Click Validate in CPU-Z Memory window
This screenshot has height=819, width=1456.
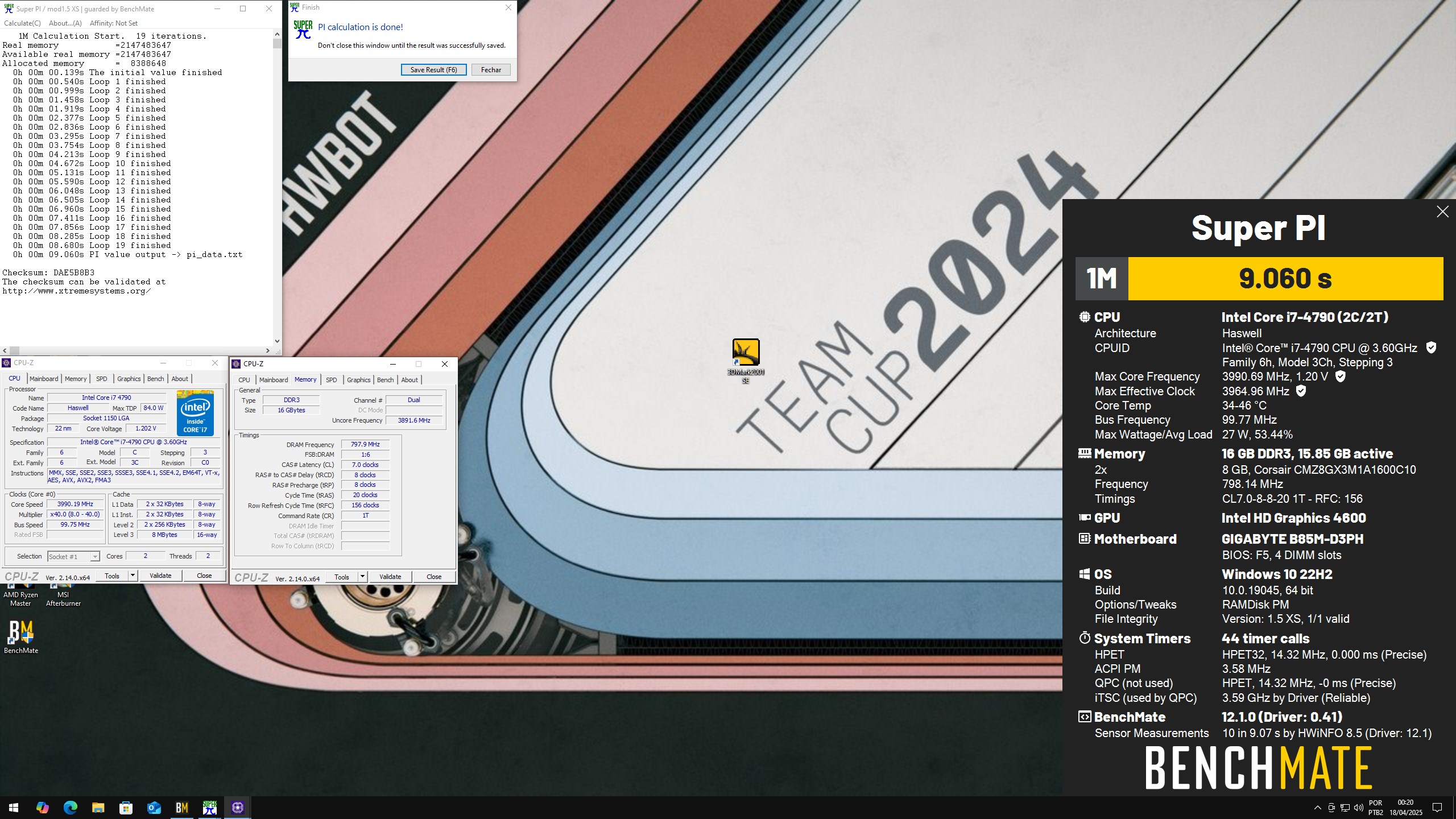coord(390,577)
